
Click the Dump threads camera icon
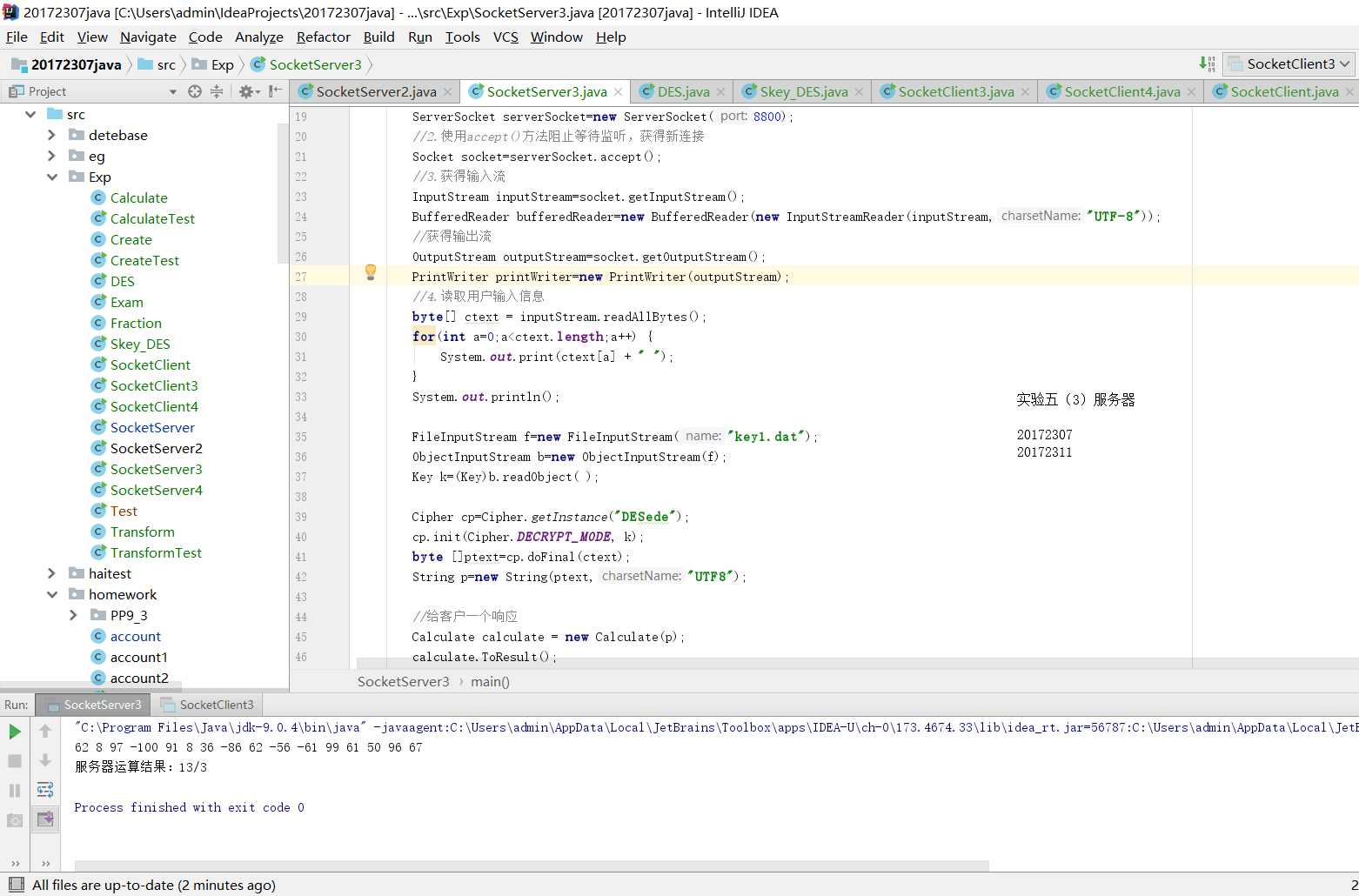pyautogui.click(x=15, y=820)
